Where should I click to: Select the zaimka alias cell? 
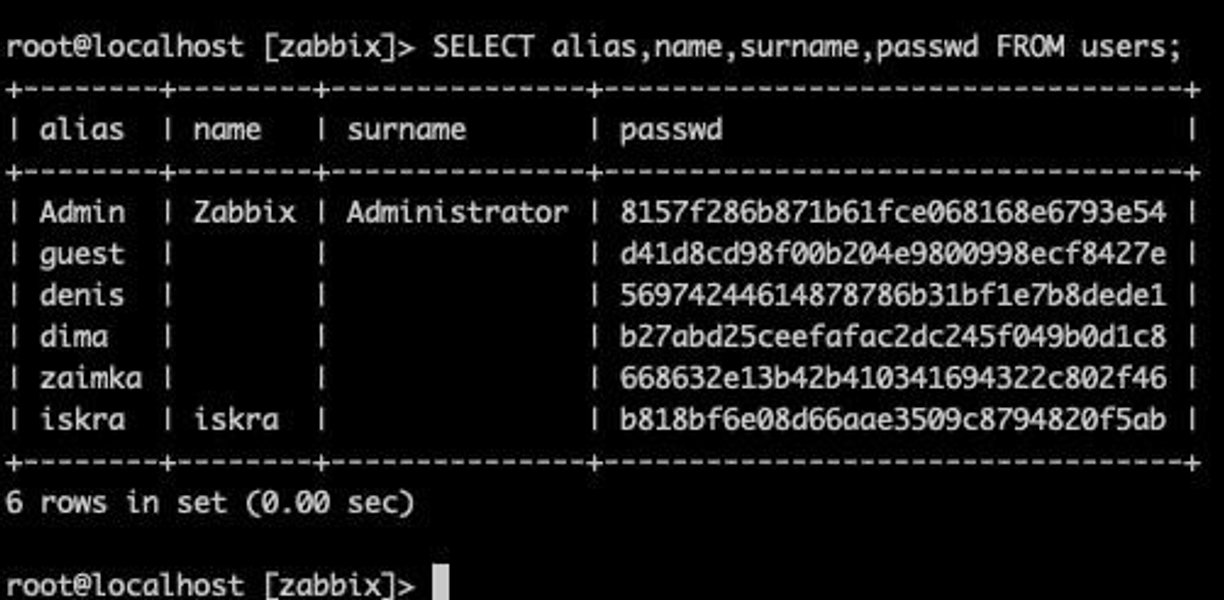(x=91, y=378)
